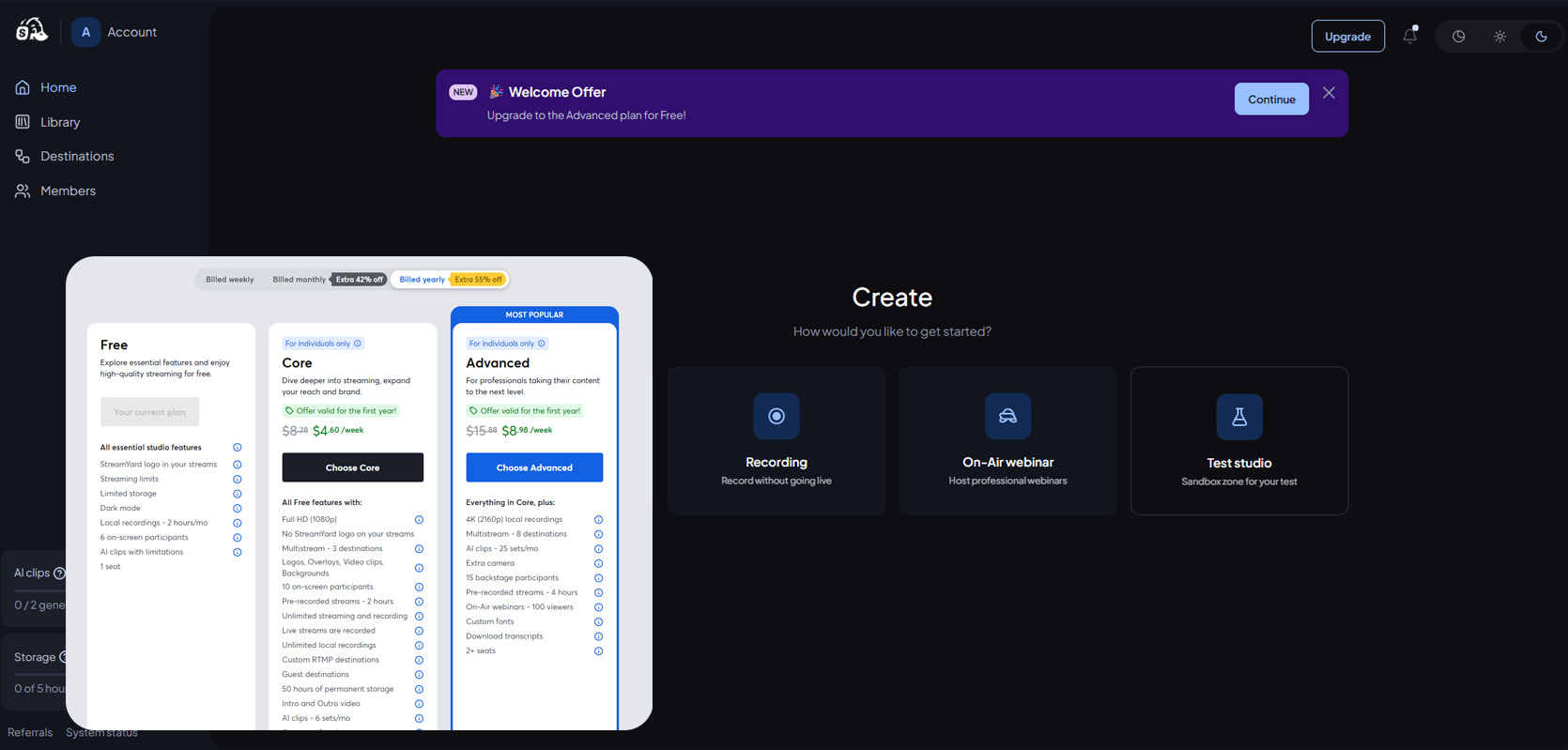Click info icon for Dark mode feature

(238, 509)
